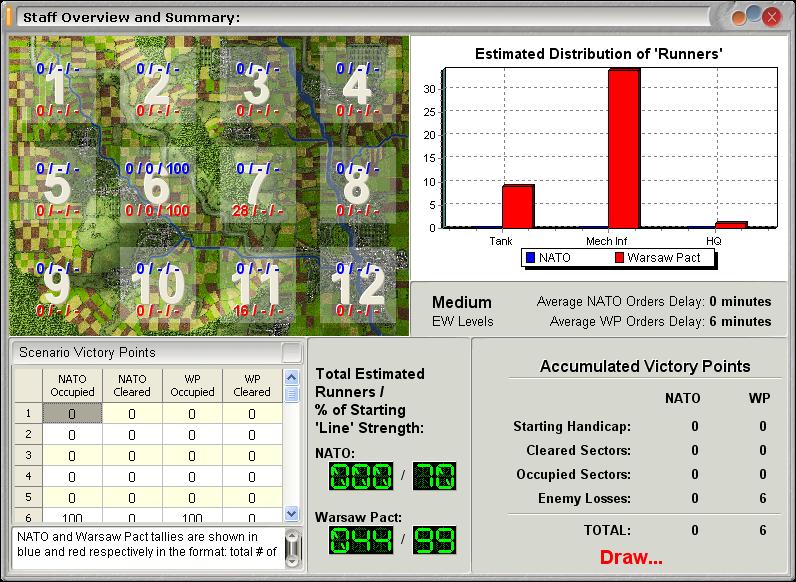This screenshot has width=796, height=582.
Task: Click the Tank Warsaw Pact bar
Action: [x=518, y=206]
